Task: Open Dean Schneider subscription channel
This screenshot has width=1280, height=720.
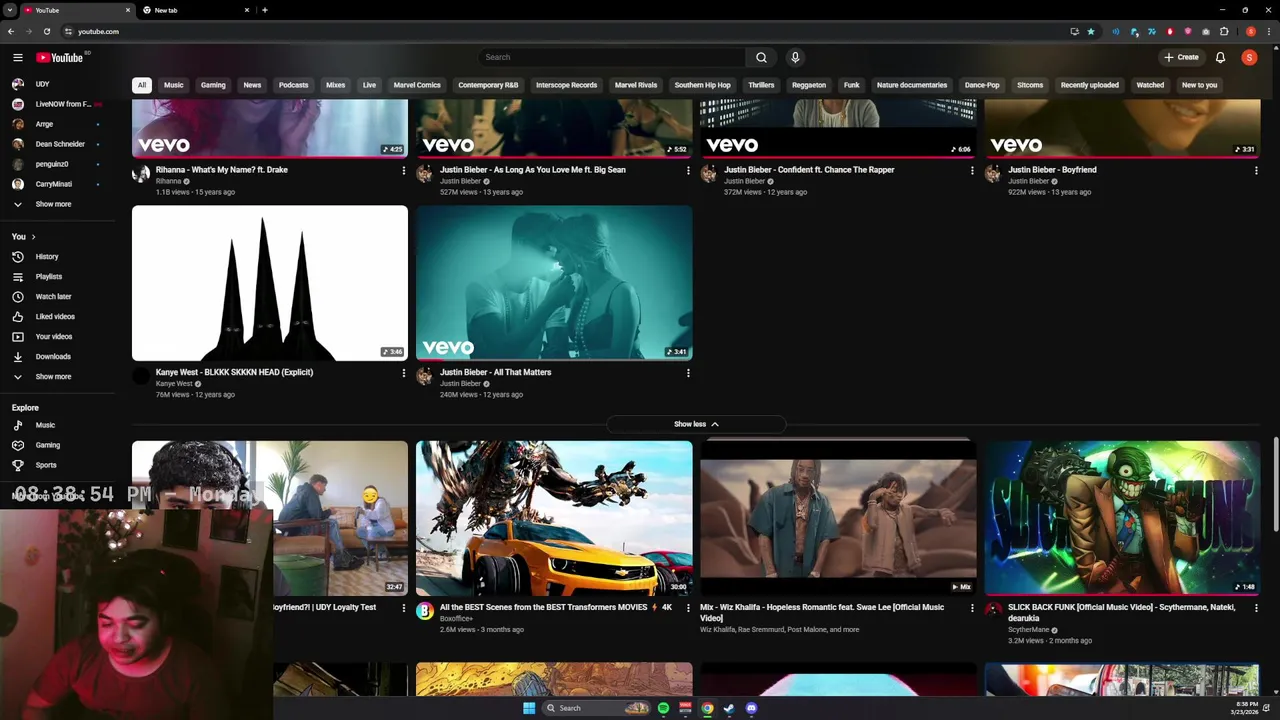Action: (x=60, y=144)
